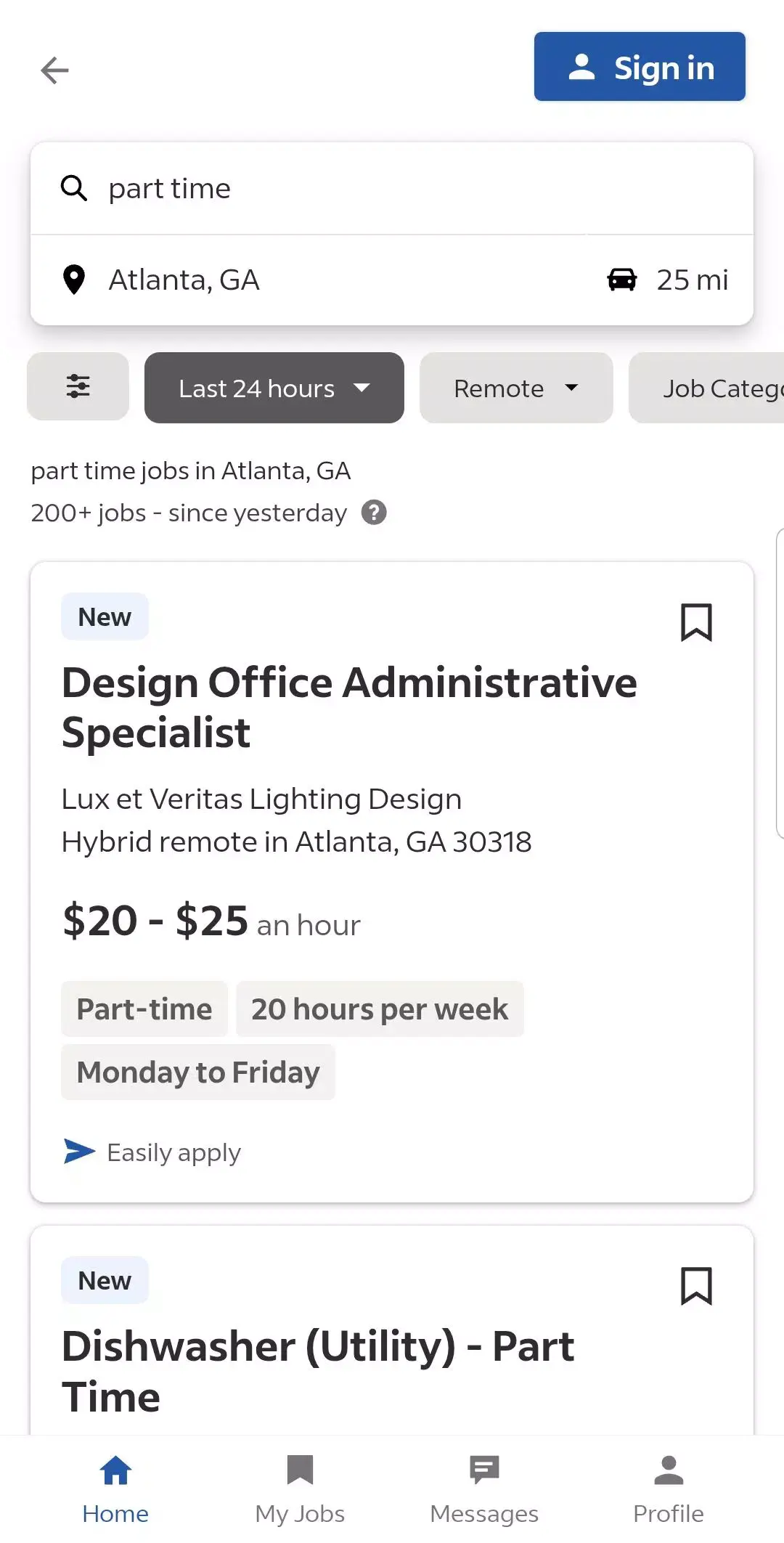
Task: Open the Remote filter dropdown
Action: click(x=515, y=388)
